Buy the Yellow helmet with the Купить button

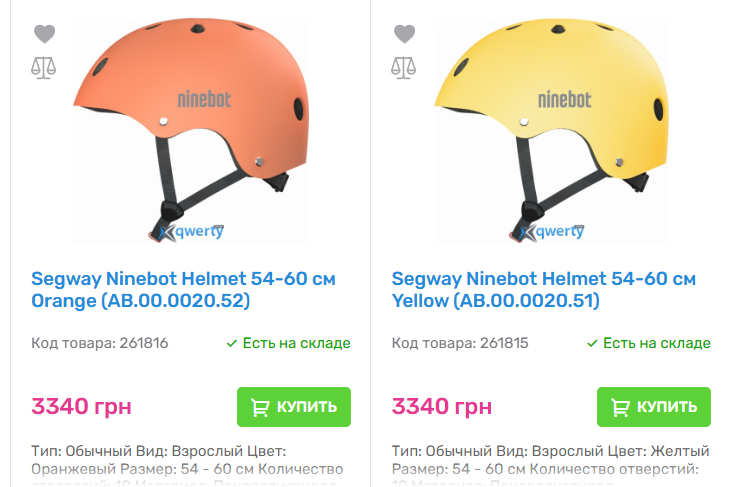click(654, 407)
